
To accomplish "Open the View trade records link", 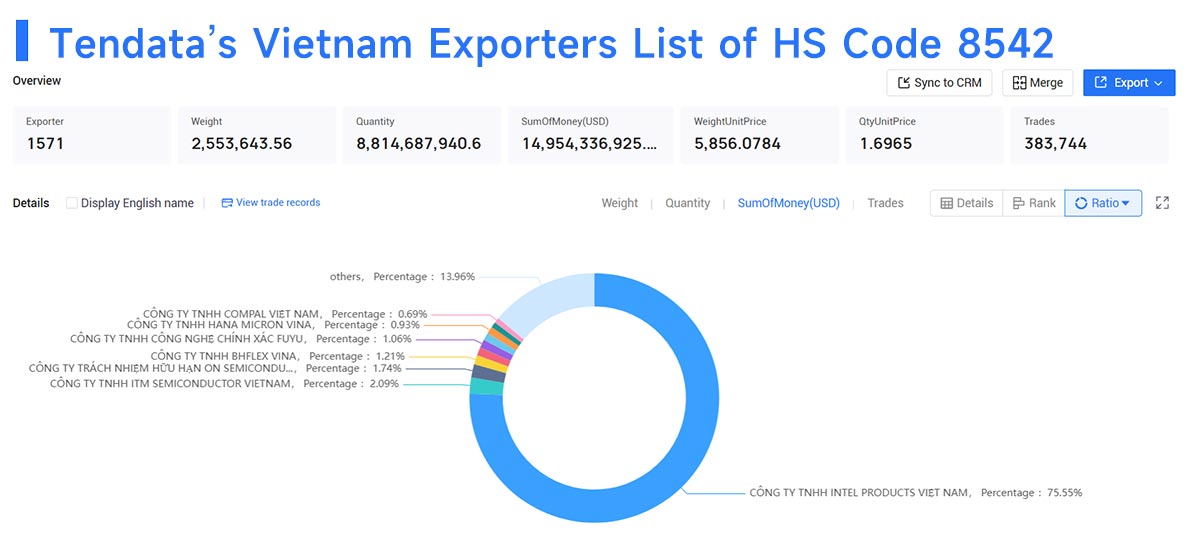I will tap(271, 203).
